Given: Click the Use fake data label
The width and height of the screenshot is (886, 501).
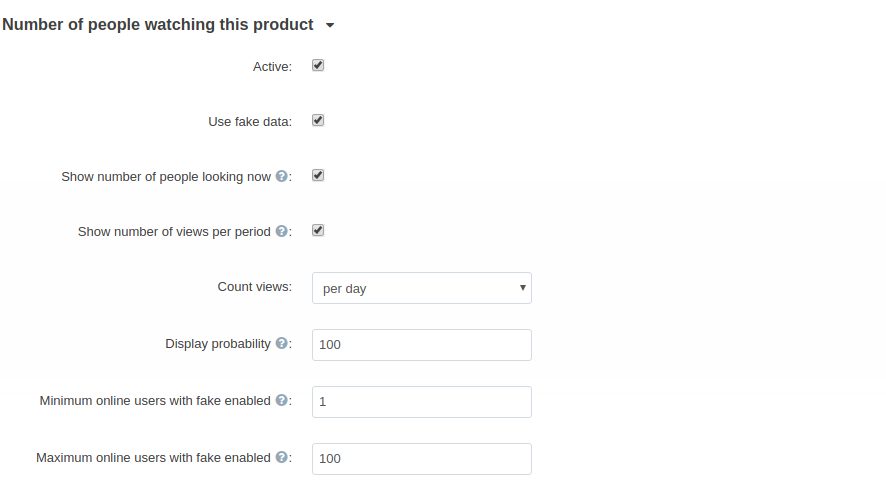Looking at the screenshot, I should click(250, 121).
